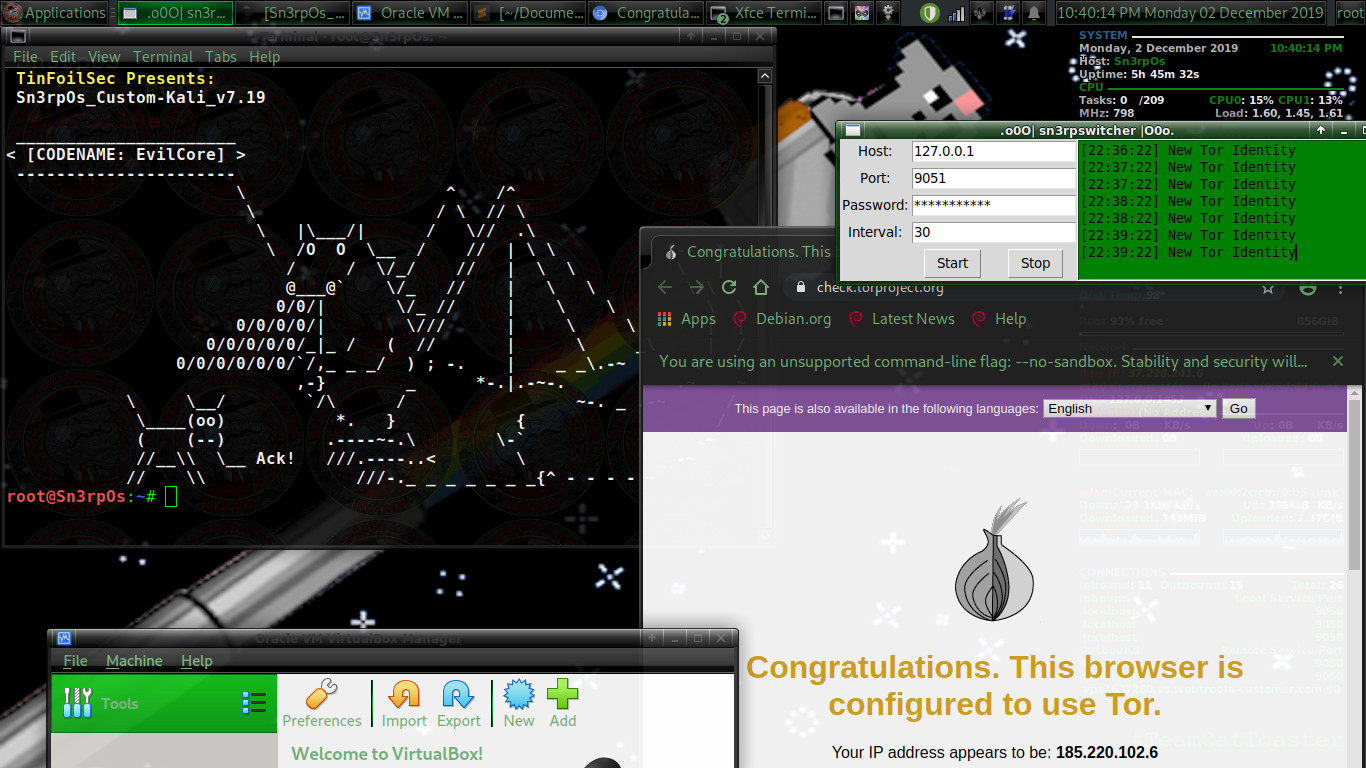This screenshot has height=768, width=1366.
Task: Click the Port field showing 9051
Action: point(993,179)
